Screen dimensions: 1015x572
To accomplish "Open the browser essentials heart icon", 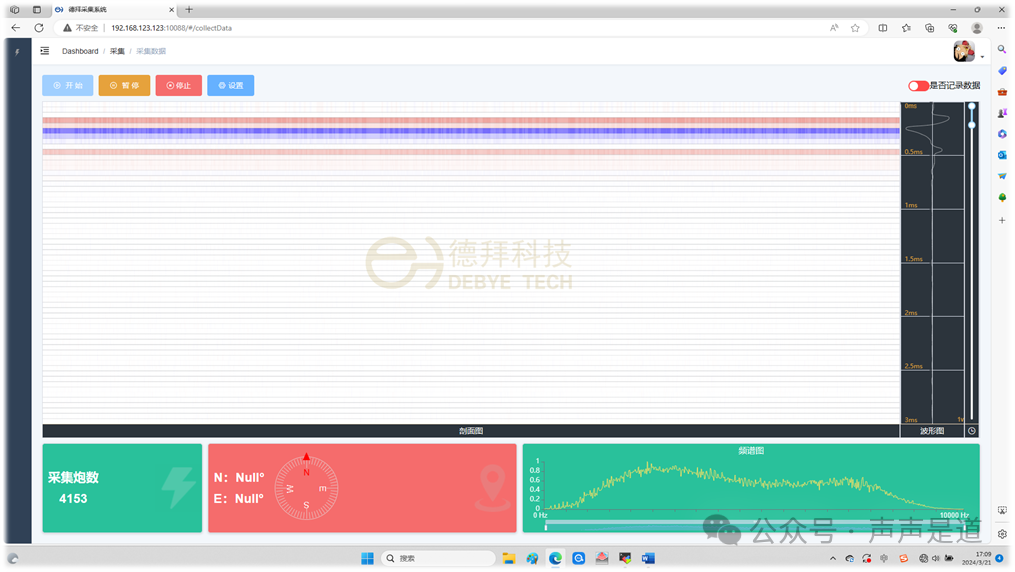I will [953, 28].
